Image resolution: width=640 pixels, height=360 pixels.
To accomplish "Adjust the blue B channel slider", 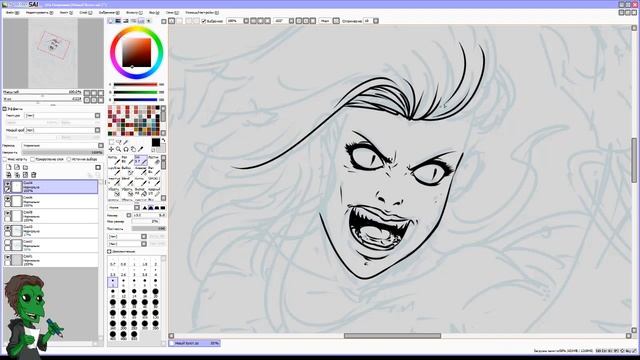I will pyautogui.click(x=136, y=99).
